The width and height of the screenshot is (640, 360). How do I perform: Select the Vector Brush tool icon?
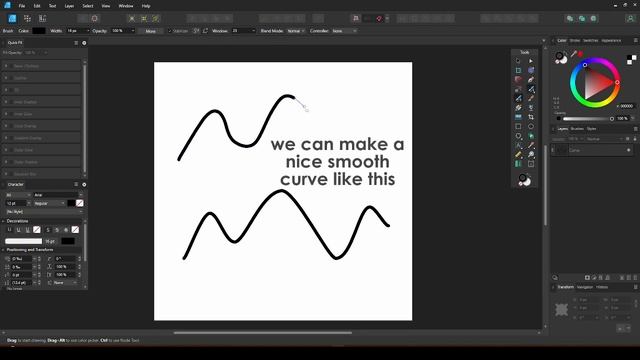click(x=518, y=98)
